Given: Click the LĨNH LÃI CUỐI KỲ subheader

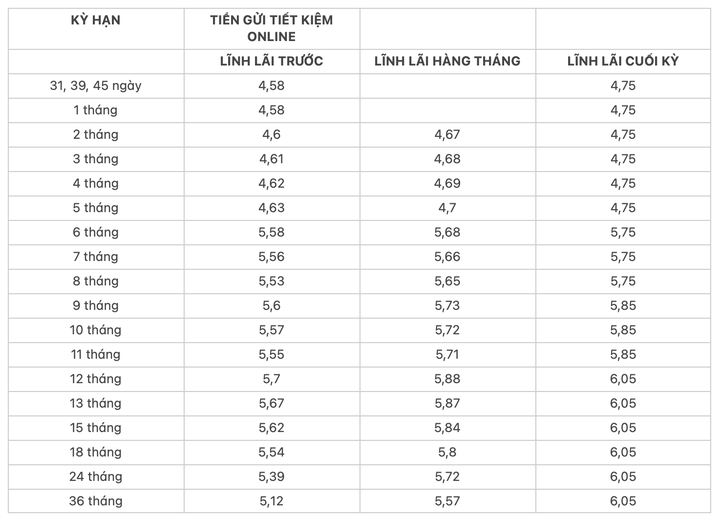Looking at the screenshot, I should pyautogui.click(x=623, y=61).
